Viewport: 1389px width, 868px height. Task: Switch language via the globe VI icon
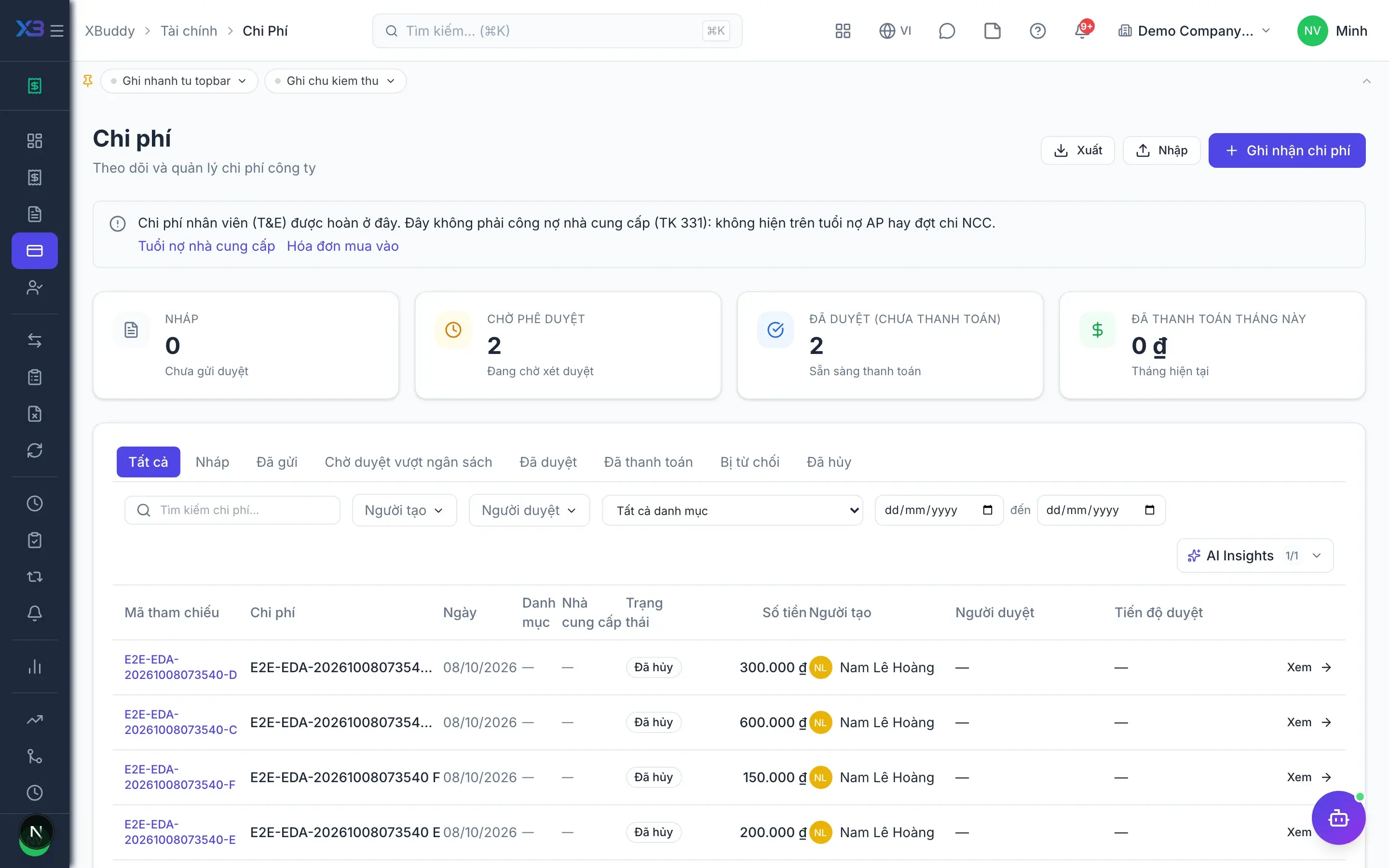coord(895,31)
